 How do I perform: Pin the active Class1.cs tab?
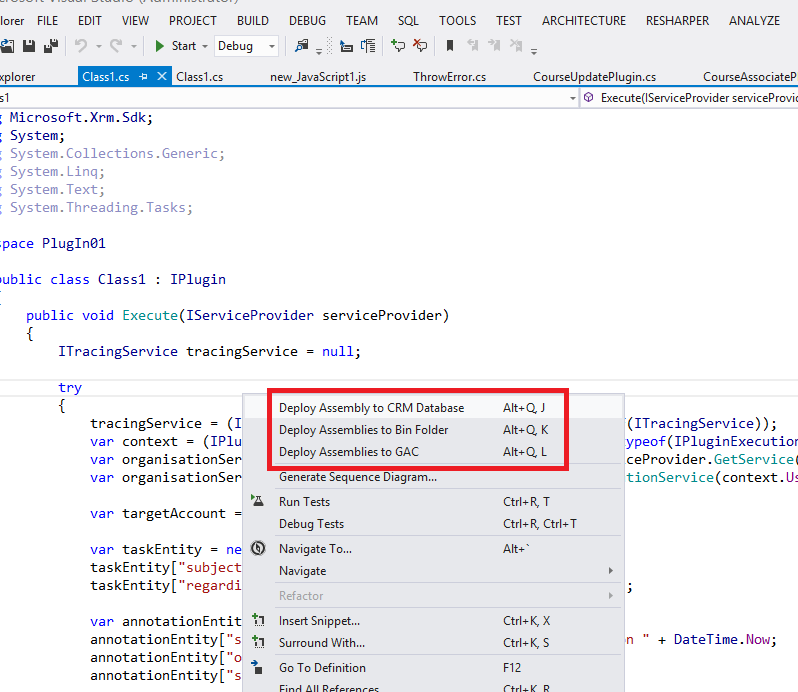pos(143,77)
